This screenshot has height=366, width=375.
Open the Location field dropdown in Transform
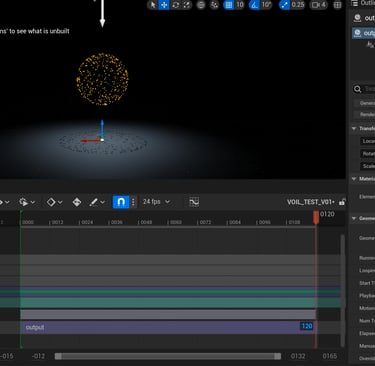[368, 141]
